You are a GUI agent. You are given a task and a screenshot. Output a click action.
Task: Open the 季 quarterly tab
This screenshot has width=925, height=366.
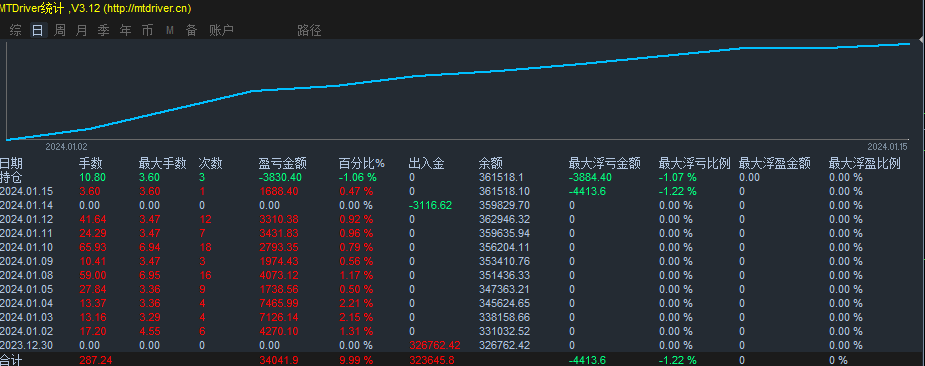[x=103, y=31]
